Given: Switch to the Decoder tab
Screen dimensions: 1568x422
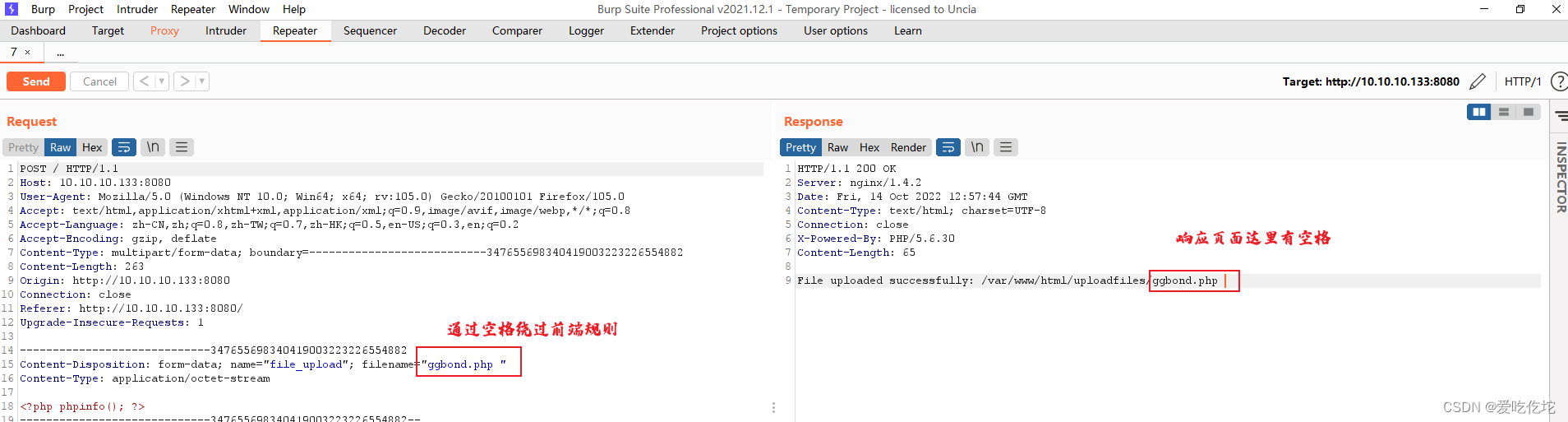Looking at the screenshot, I should (x=445, y=30).
